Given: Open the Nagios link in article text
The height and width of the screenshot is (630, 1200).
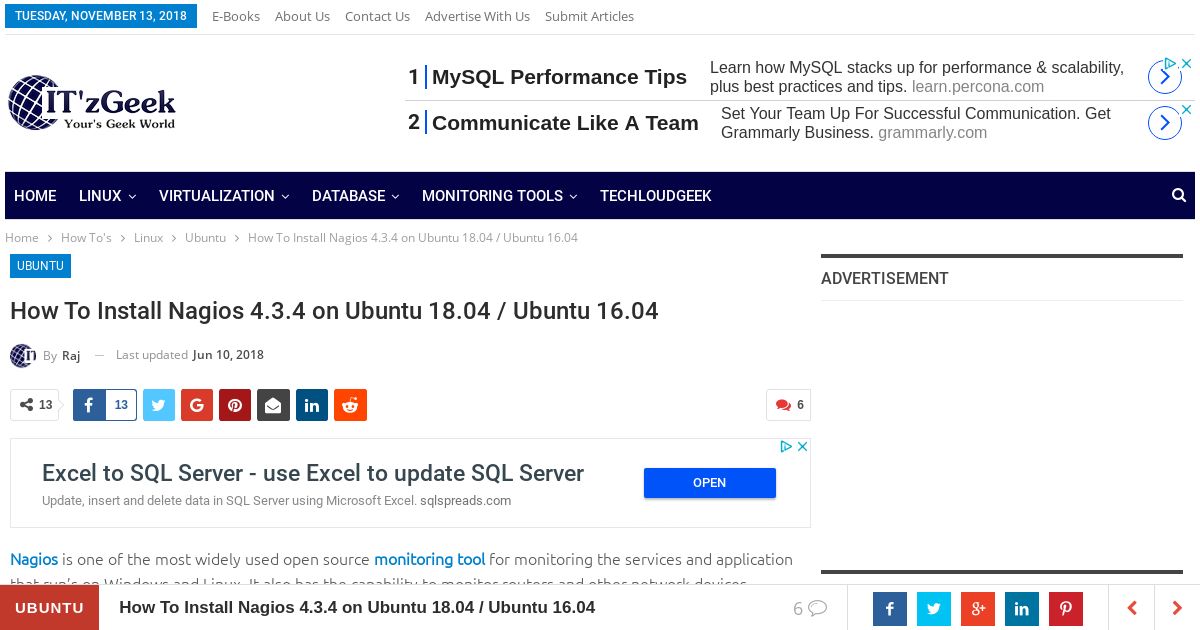Looking at the screenshot, I should 34,559.
